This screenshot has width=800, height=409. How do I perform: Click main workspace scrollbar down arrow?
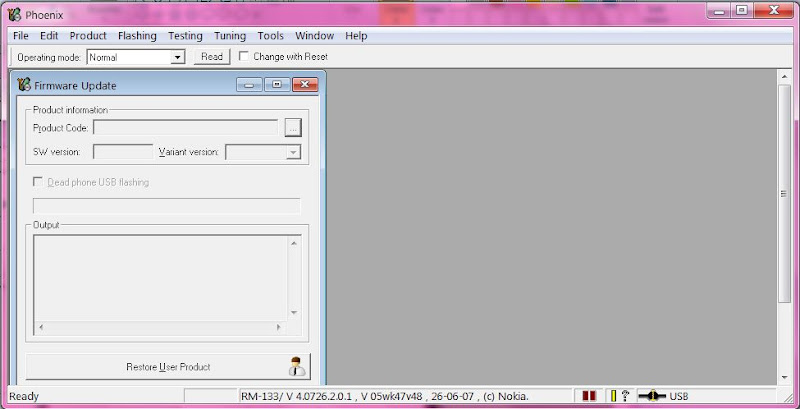[x=785, y=378]
